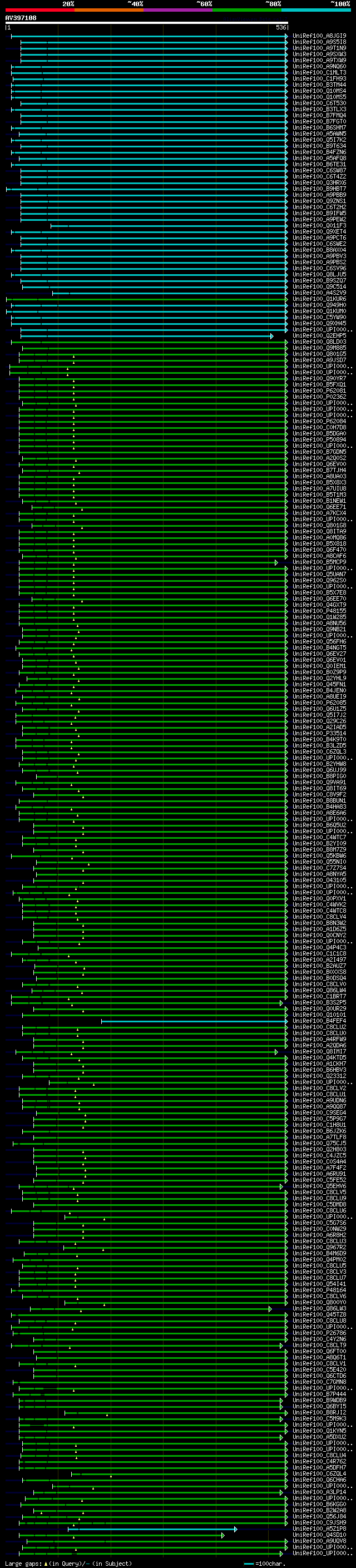The image size is (356, 1568).
Task: Select the UniRef100_A9NQ60 label
Action: [319, 66]
